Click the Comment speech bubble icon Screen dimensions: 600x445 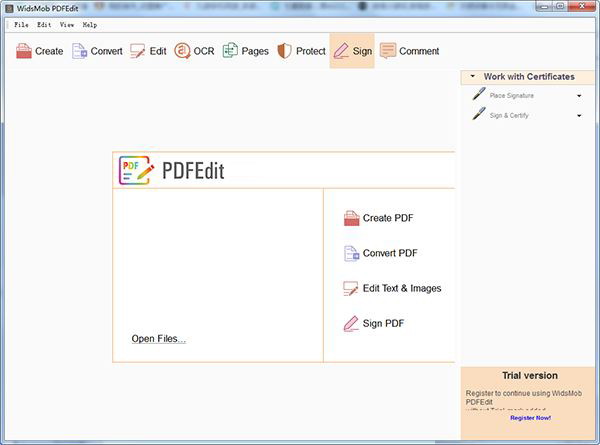coord(388,51)
